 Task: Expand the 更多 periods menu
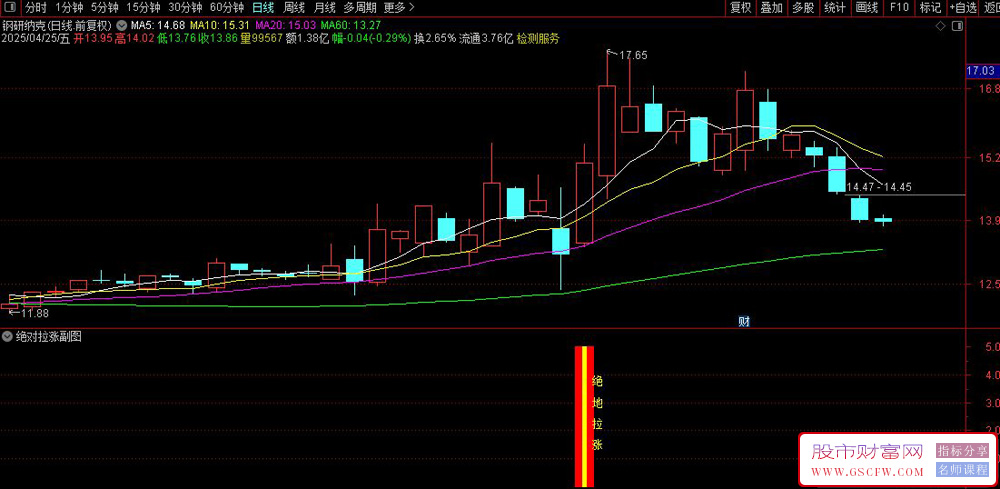[x=399, y=8]
